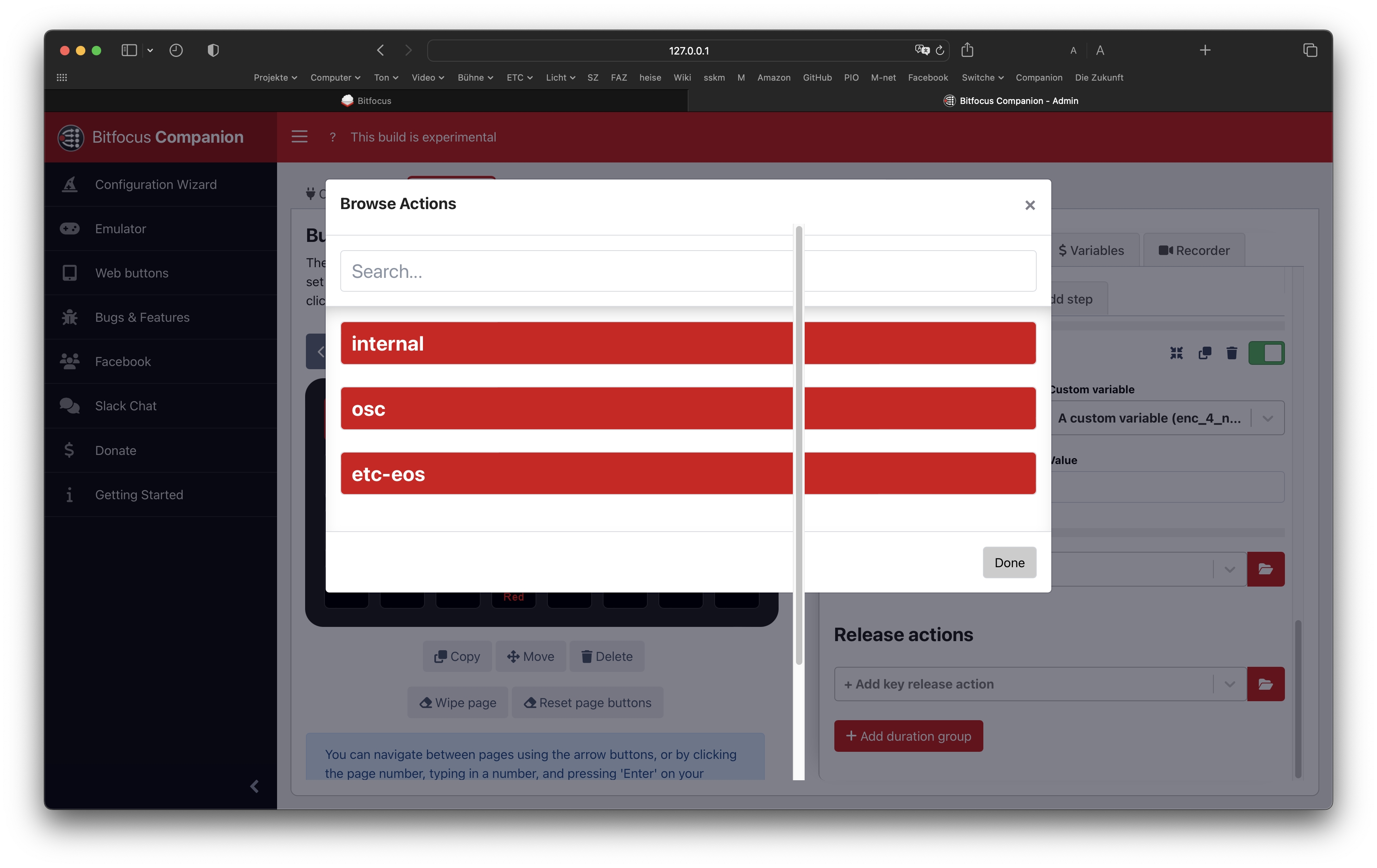Expand the custom variable dropdown

1267,418
